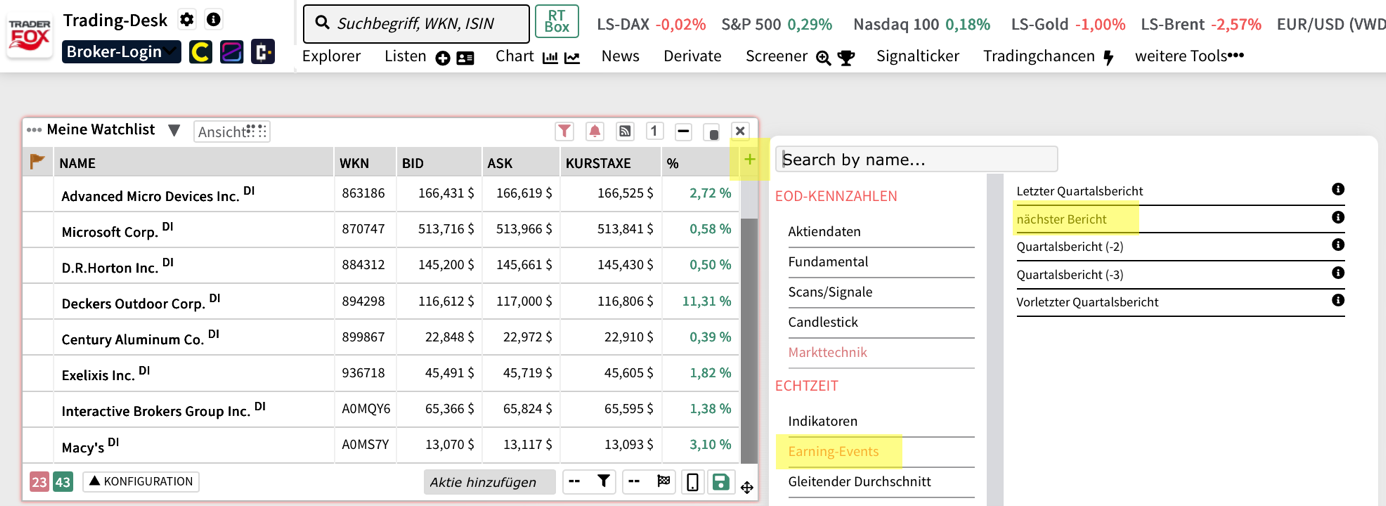Screen dimensions: 1386x506
Task: Sort watchlist by KURSTAXE column
Action: click(x=610, y=163)
